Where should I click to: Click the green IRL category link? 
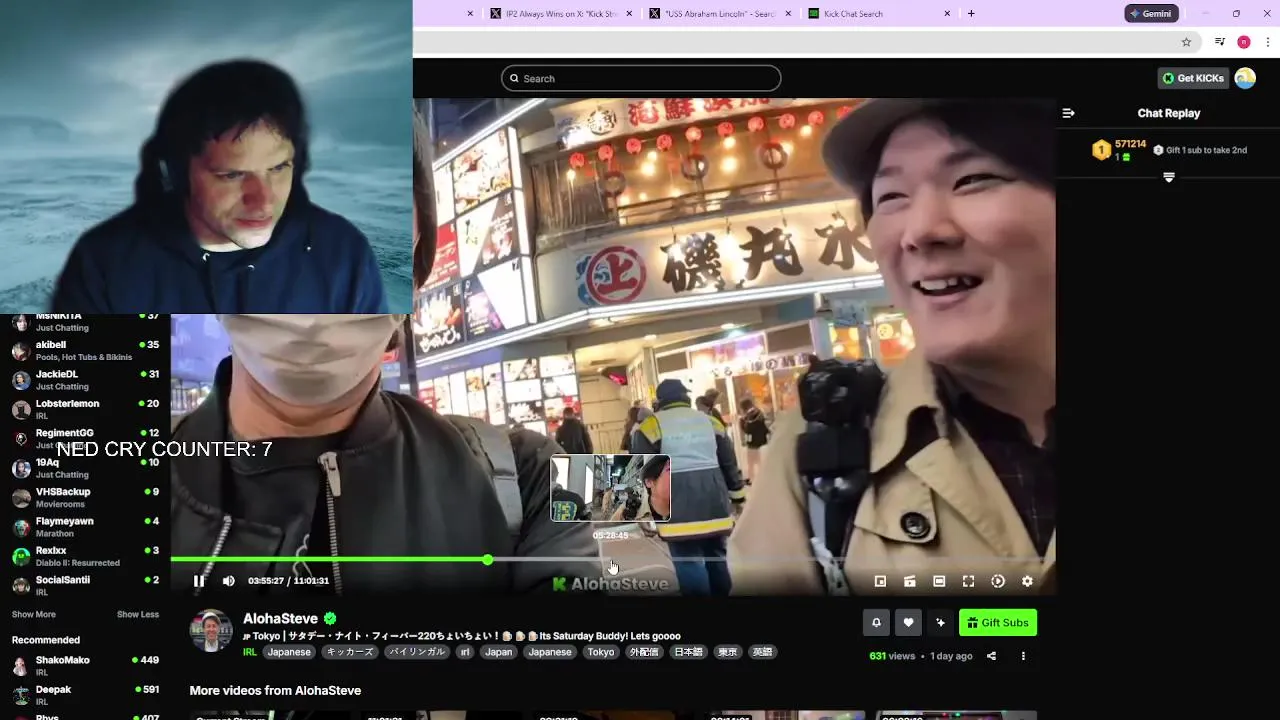pos(250,652)
